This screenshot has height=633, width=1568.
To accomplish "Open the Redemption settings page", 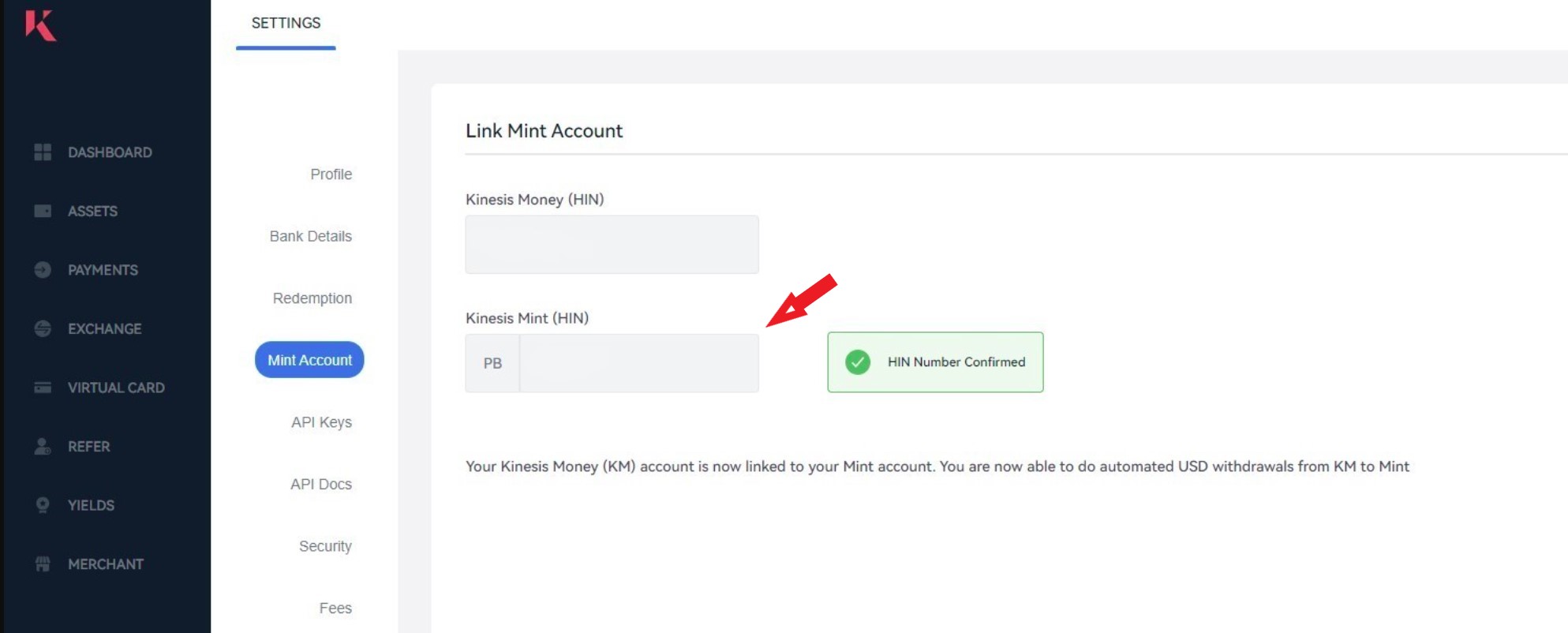I will coord(312,298).
